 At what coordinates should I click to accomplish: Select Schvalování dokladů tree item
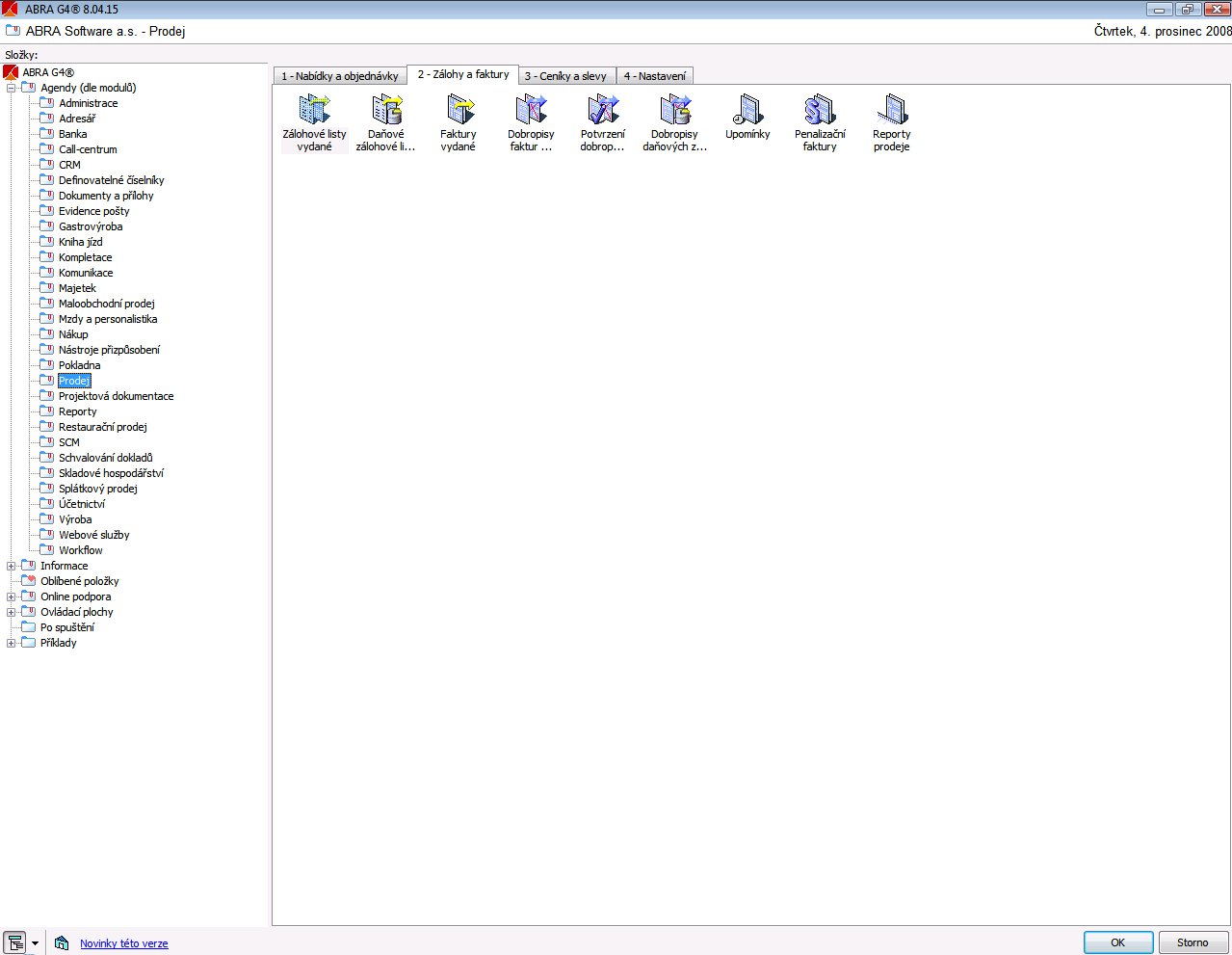pos(106,458)
